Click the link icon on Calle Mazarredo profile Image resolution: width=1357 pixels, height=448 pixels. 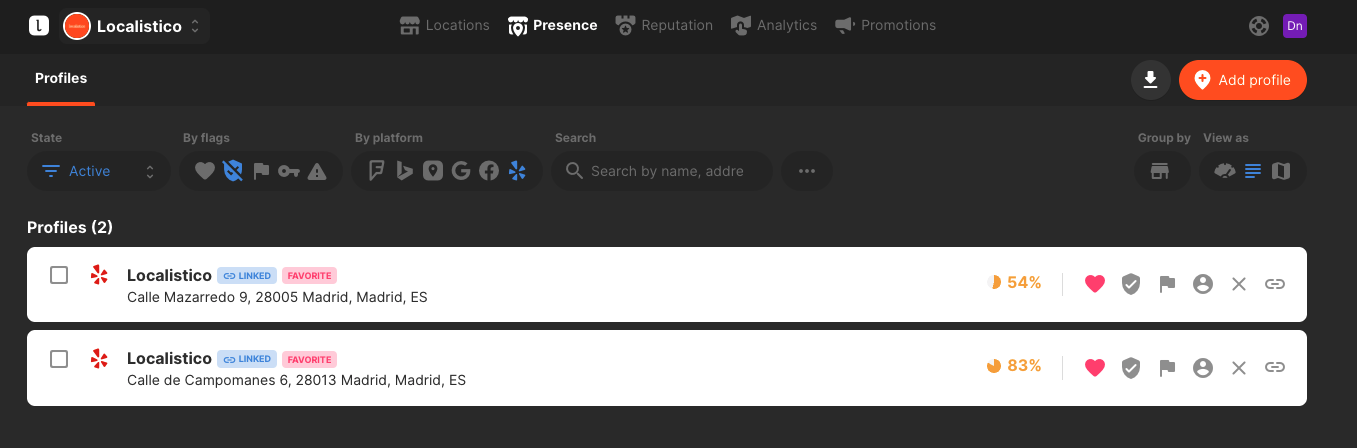coord(1275,284)
